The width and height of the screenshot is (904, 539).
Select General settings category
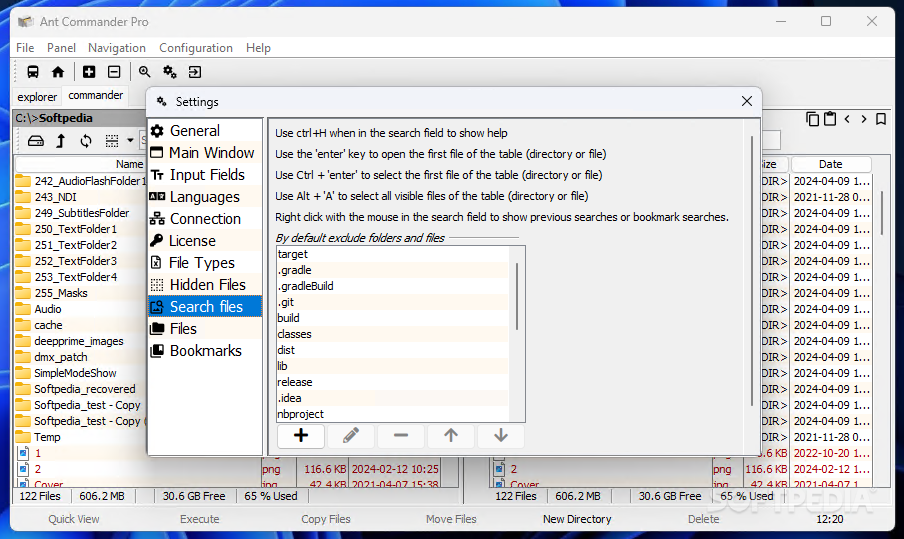point(205,131)
